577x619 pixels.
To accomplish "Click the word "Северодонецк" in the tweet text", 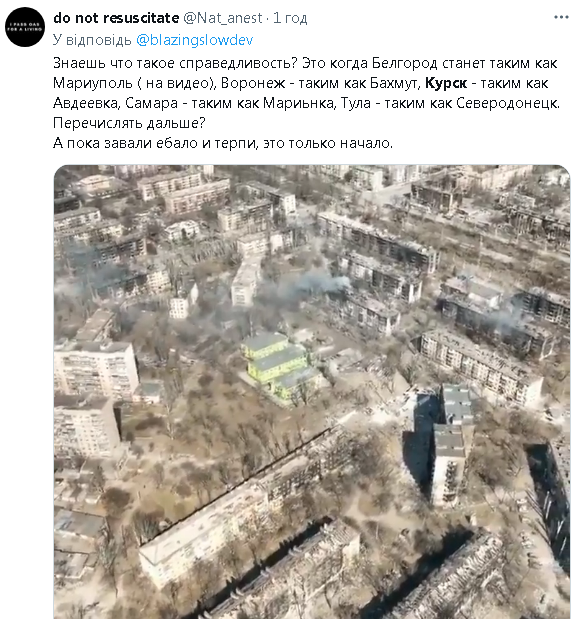I will [x=508, y=103].
